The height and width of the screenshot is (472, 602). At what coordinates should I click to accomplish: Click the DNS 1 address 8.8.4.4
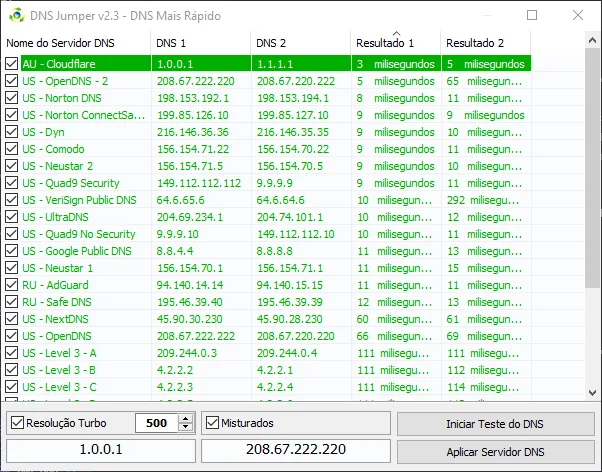[x=175, y=251]
